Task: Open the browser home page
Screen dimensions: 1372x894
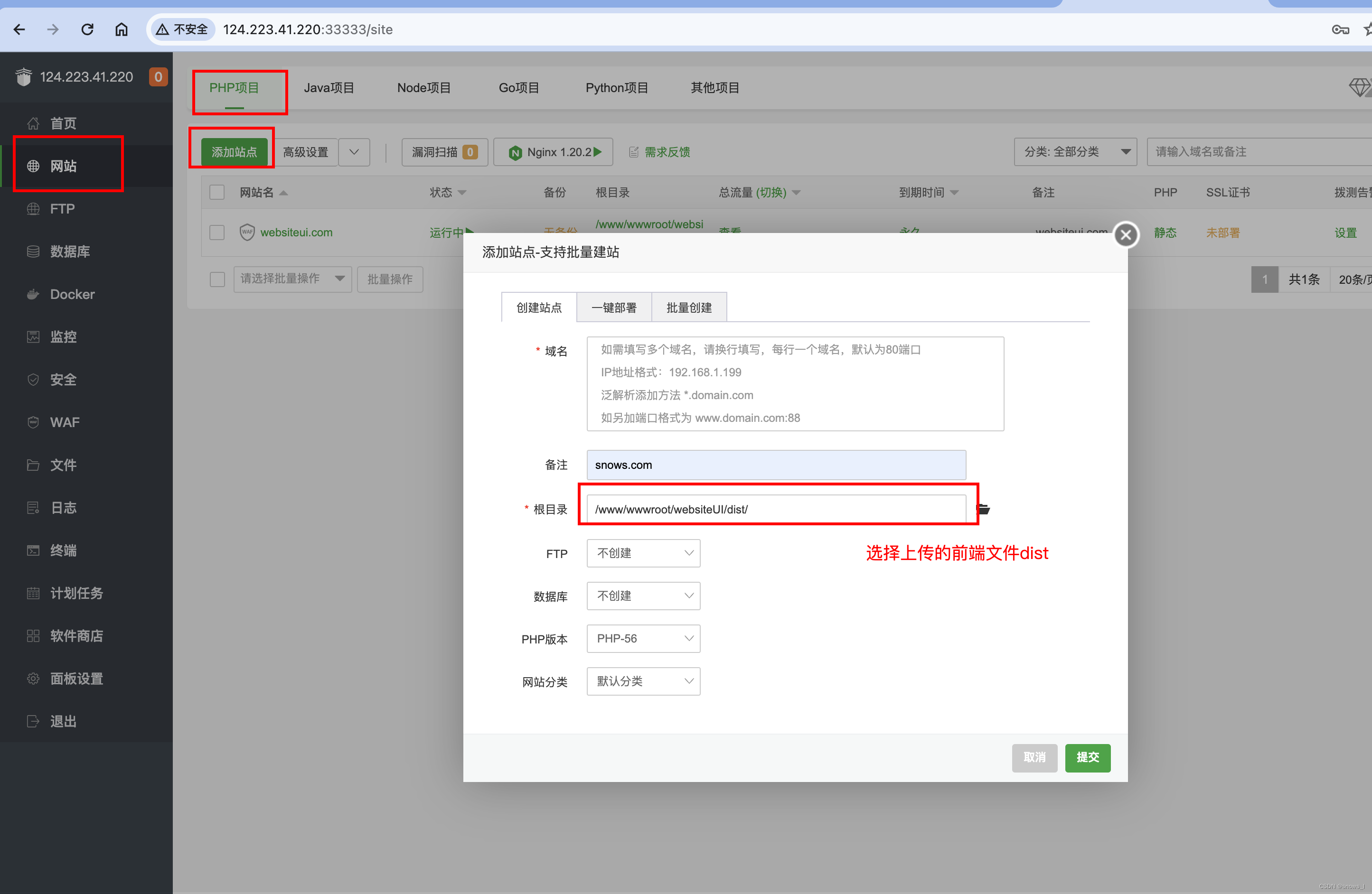Action: [121, 29]
